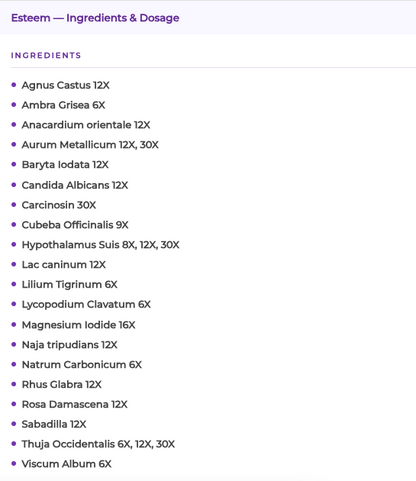Select Natrum Carbonicum 6X ingredient
The width and height of the screenshot is (416, 481).
coord(82,365)
